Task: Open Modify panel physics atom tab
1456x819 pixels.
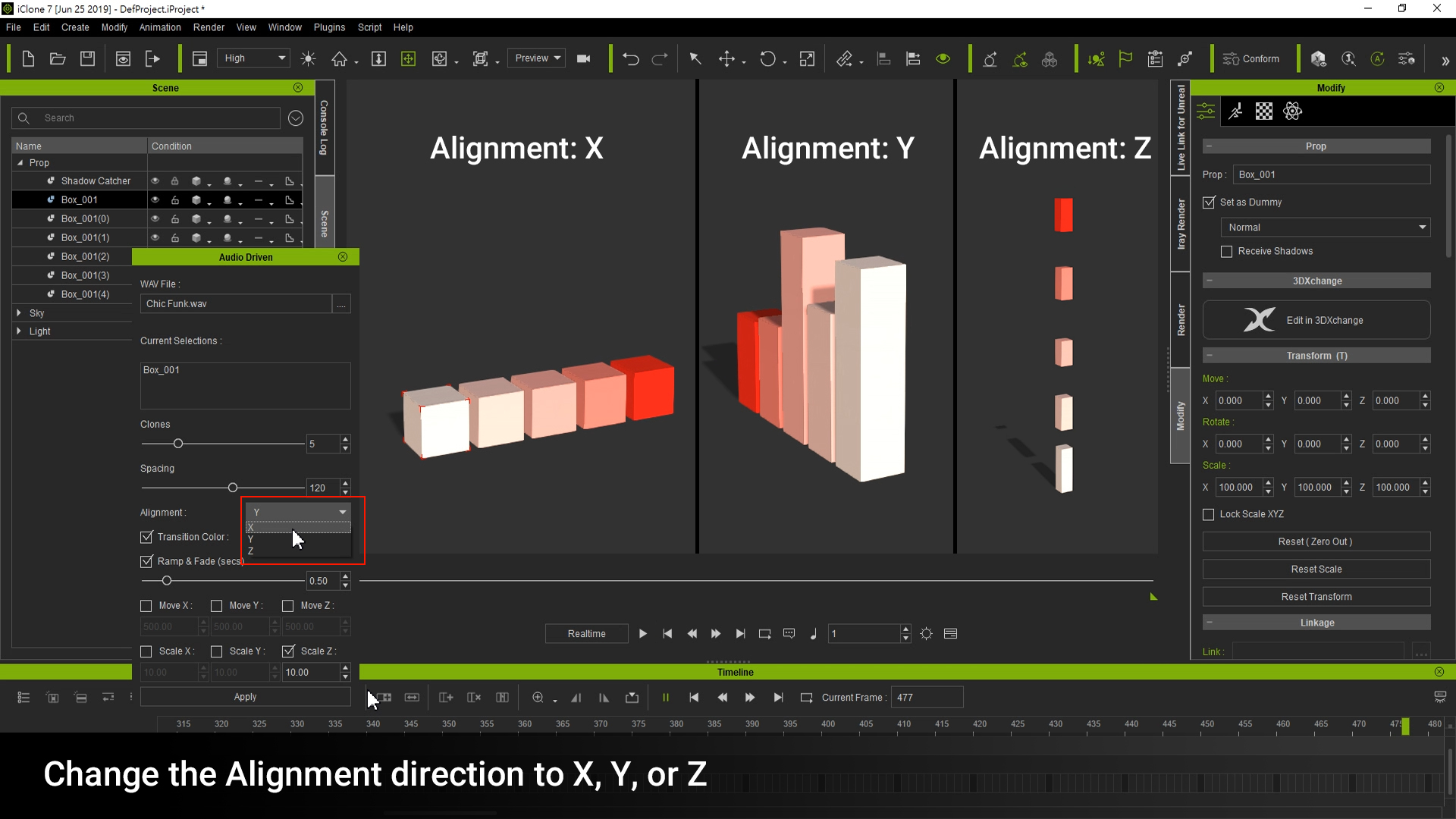Action: click(x=1292, y=111)
